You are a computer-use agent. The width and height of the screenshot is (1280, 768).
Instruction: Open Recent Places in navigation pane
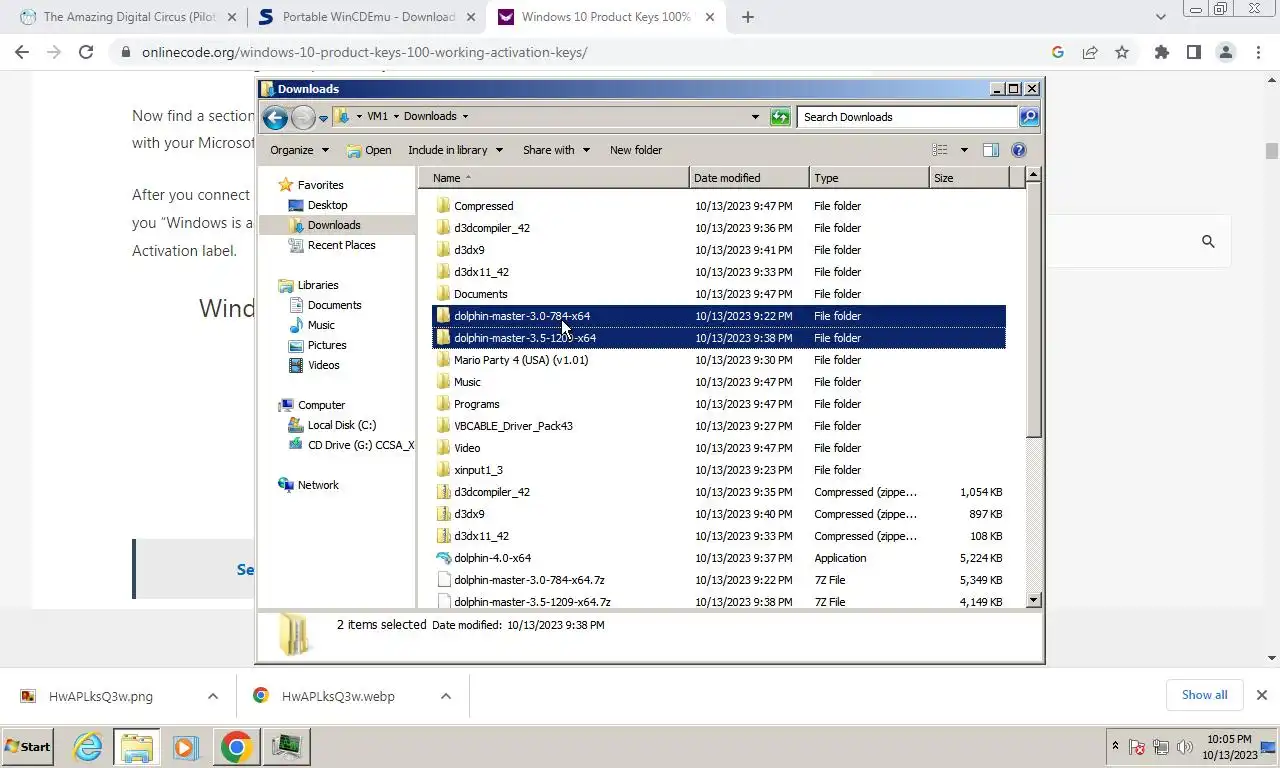tap(341, 245)
